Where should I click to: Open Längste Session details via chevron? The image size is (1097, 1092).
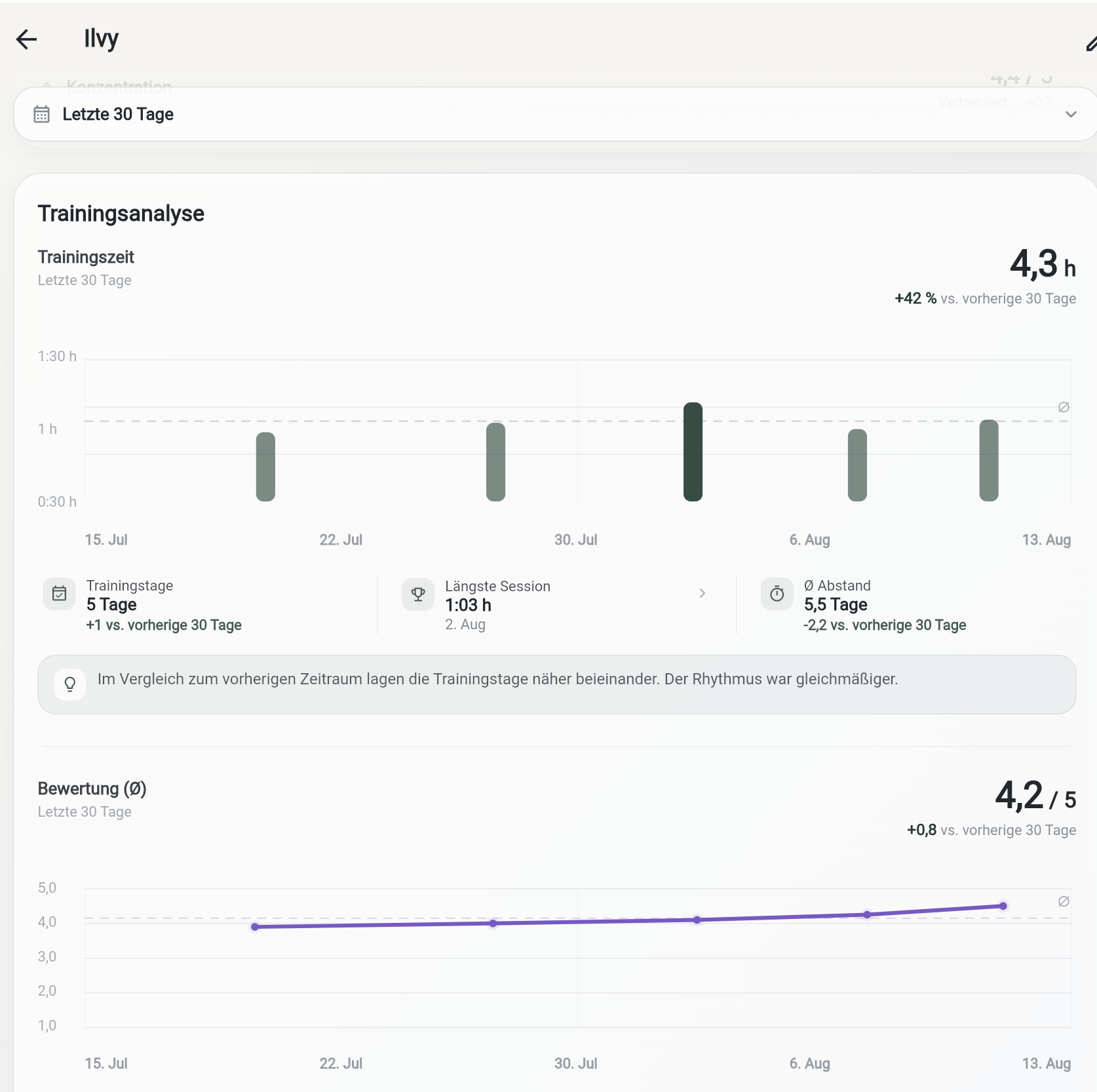(702, 593)
